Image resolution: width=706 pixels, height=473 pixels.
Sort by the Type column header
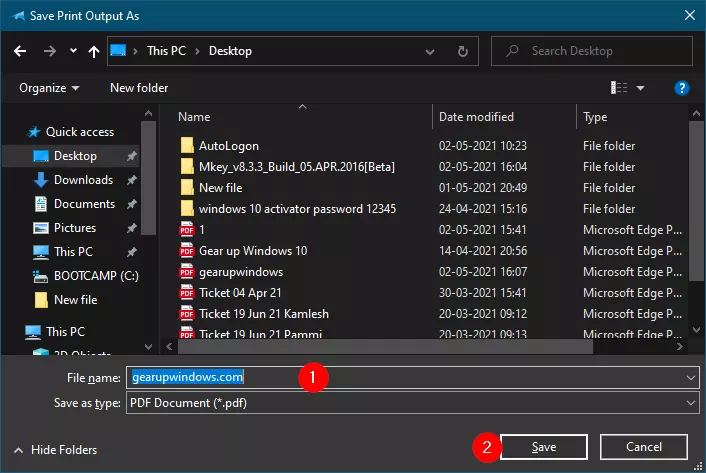pyautogui.click(x=595, y=117)
